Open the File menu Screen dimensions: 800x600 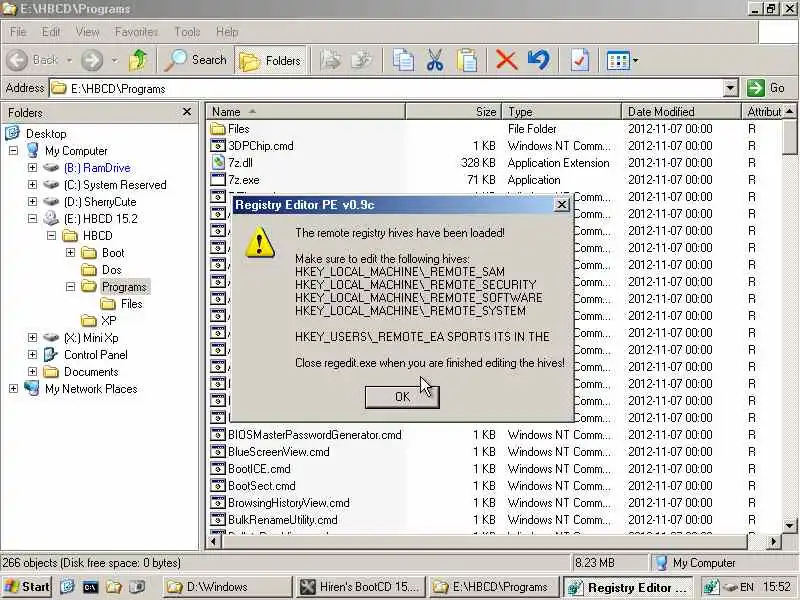[x=18, y=32]
